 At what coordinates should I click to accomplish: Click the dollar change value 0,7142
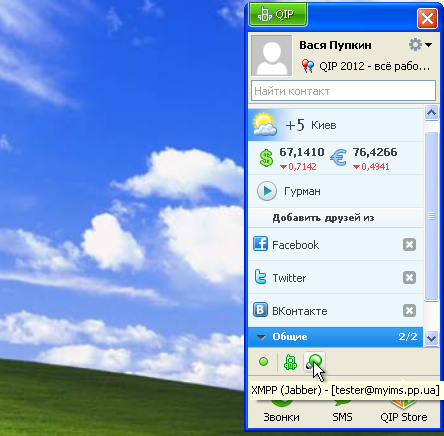click(302, 166)
